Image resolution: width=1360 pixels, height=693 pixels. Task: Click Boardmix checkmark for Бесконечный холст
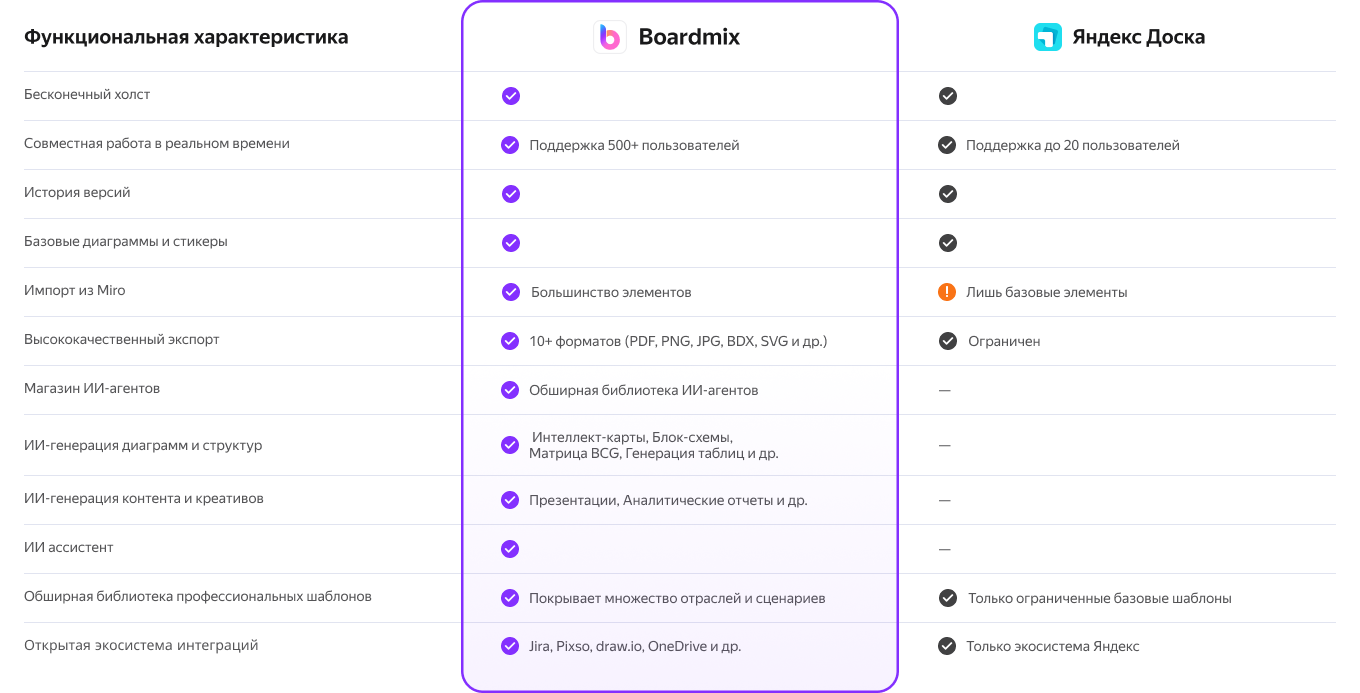(x=510, y=96)
